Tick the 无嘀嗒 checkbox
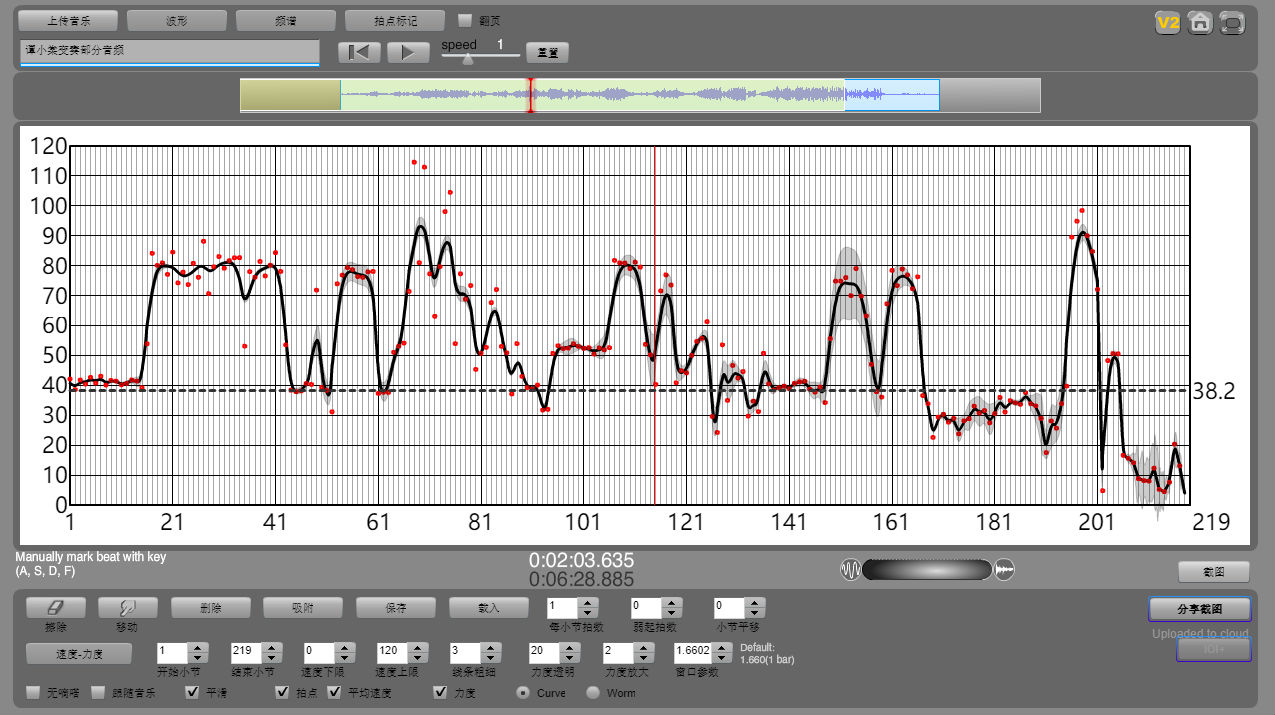The image size is (1275, 715). (33, 692)
